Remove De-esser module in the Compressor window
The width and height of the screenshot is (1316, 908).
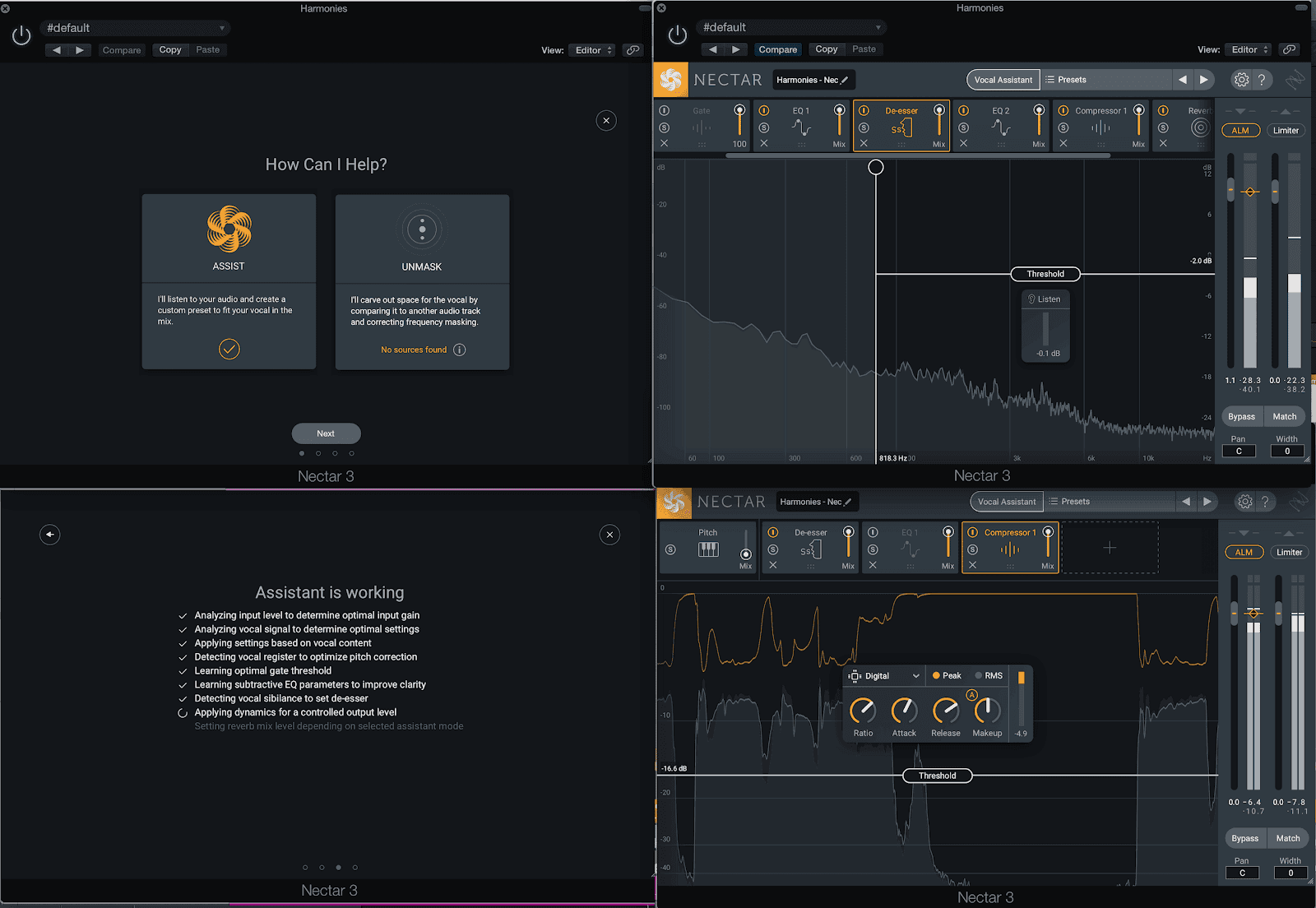pos(773,565)
